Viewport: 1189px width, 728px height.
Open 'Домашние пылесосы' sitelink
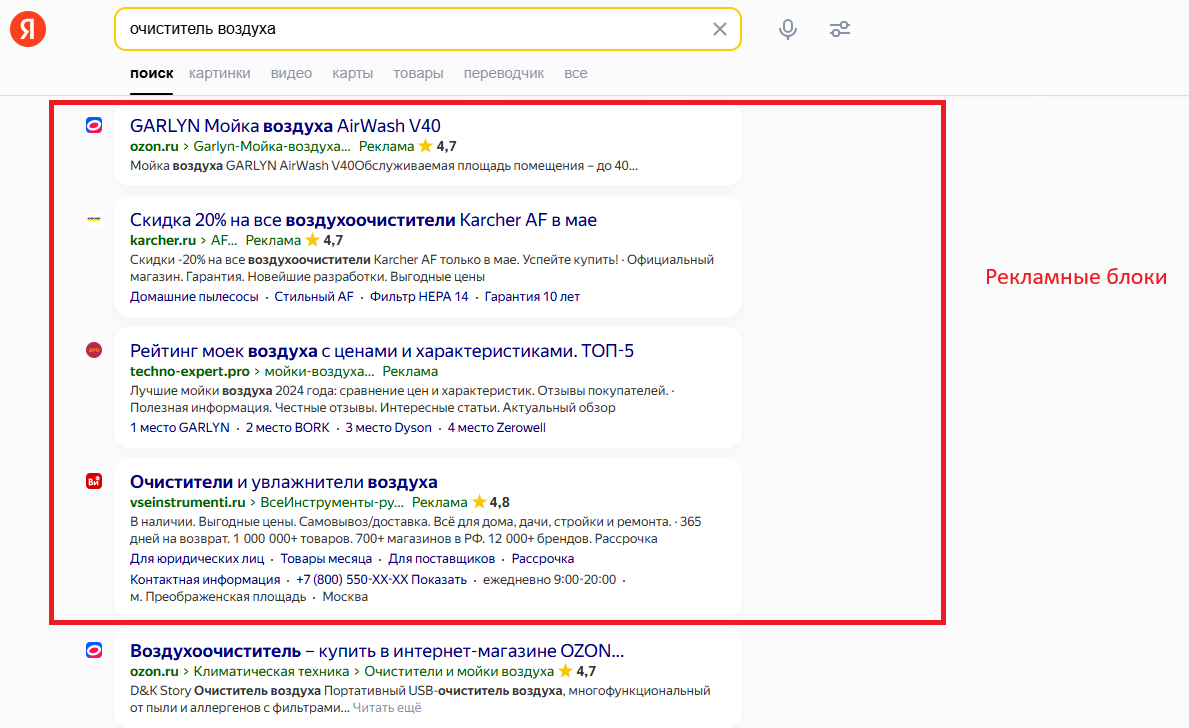[194, 297]
